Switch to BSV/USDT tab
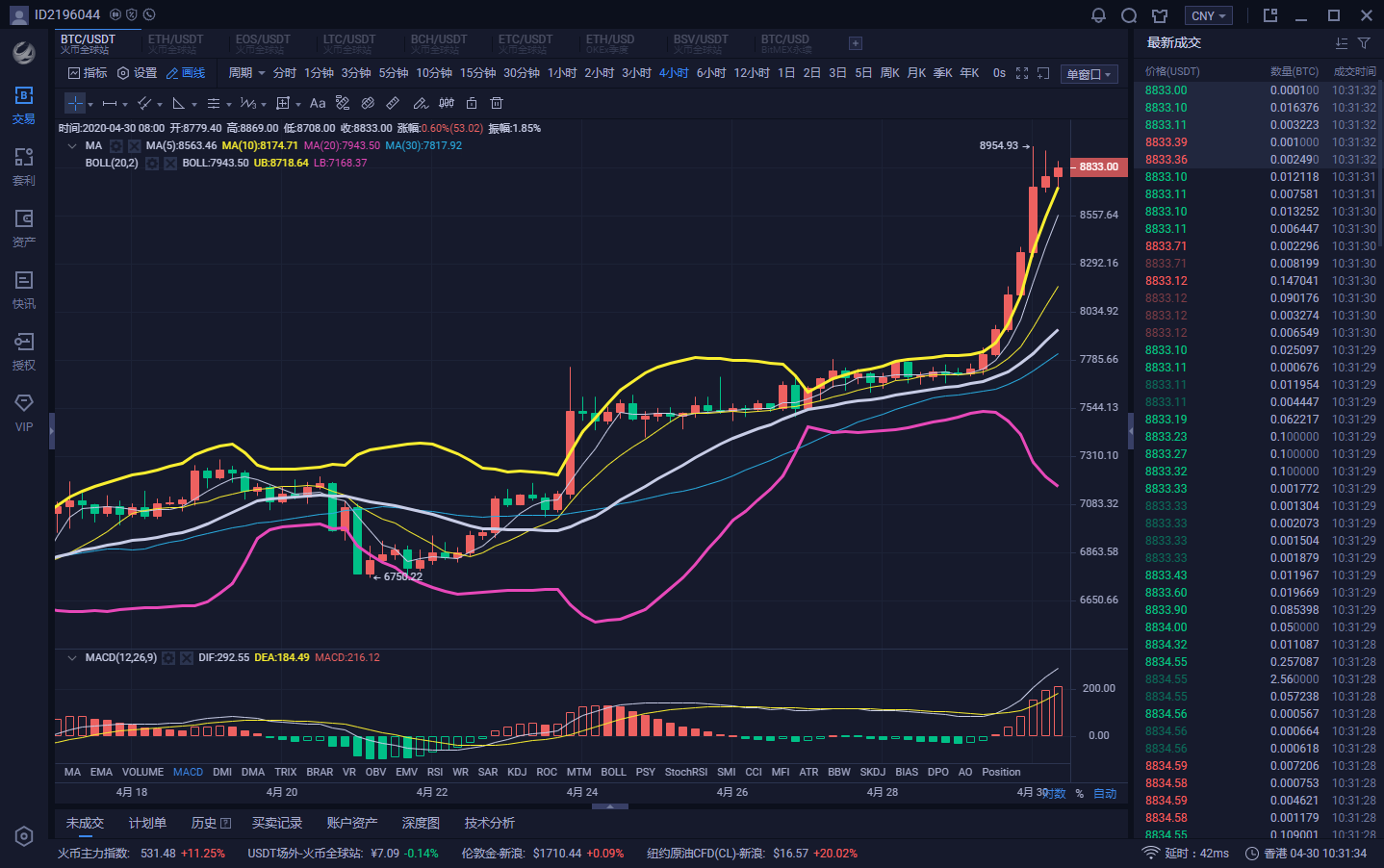The image size is (1384, 868). click(701, 43)
